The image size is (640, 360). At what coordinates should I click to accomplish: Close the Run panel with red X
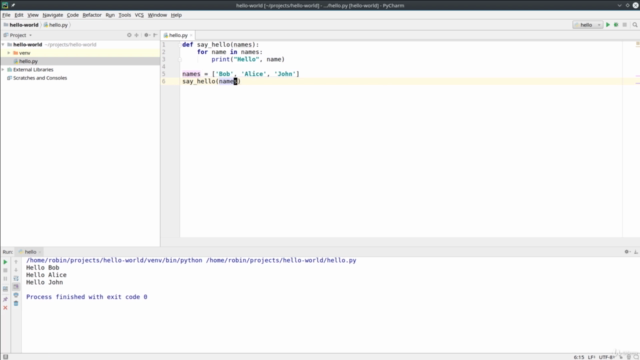tap(5, 308)
